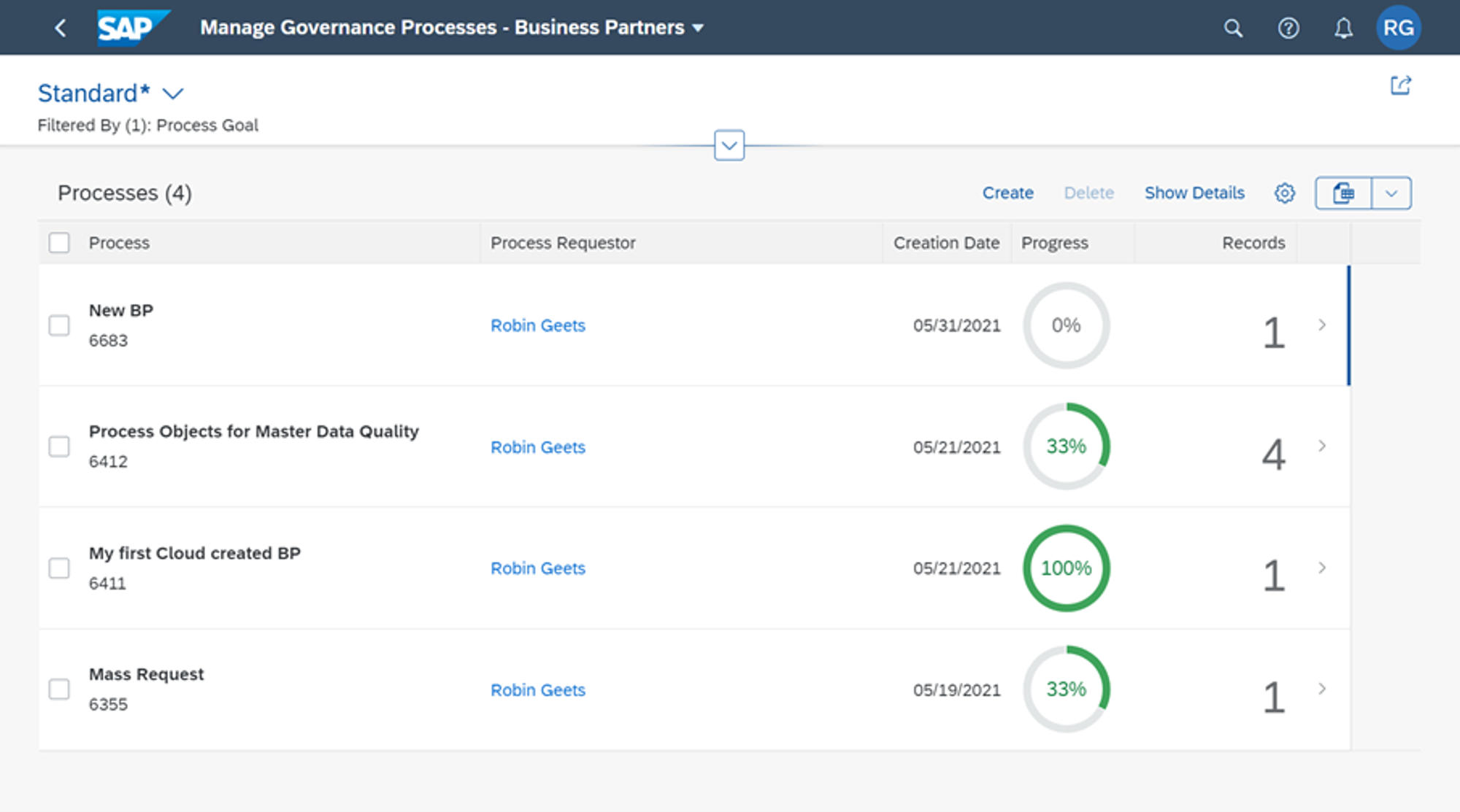Open the search icon in header
The width and height of the screenshot is (1460, 812).
(x=1233, y=28)
